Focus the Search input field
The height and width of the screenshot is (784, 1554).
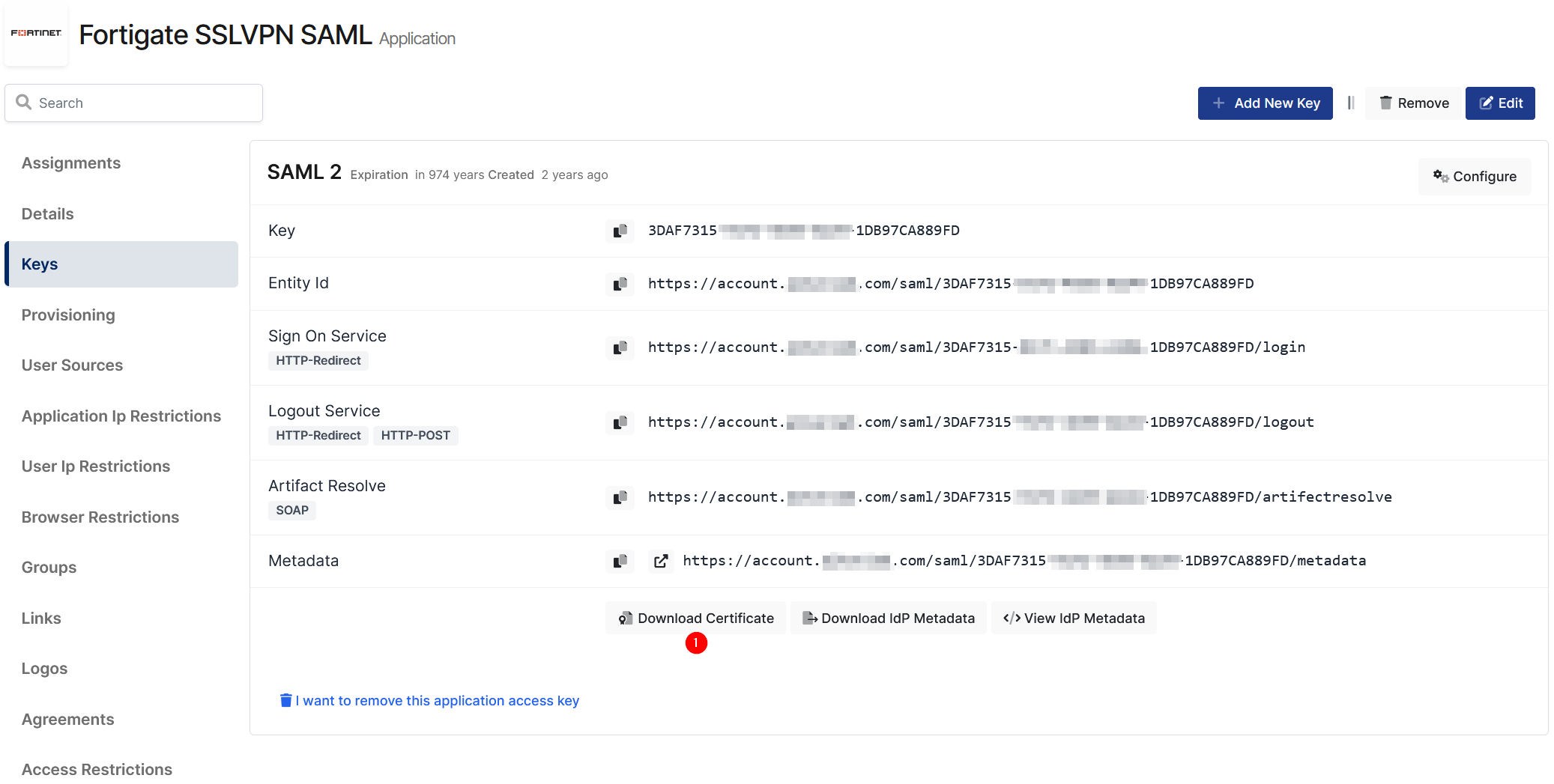(x=142, y=103)
